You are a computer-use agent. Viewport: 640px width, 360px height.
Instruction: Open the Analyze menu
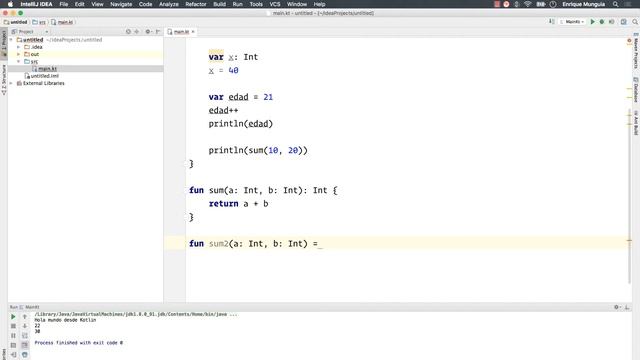tap(169, 4)
